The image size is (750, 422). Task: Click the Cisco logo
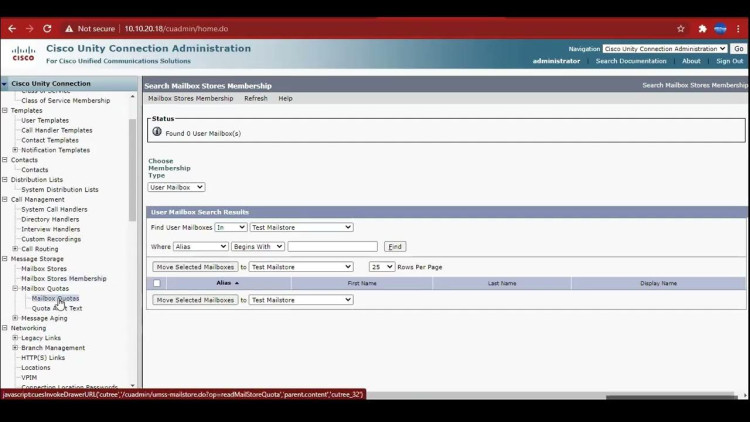click(23, 53)
